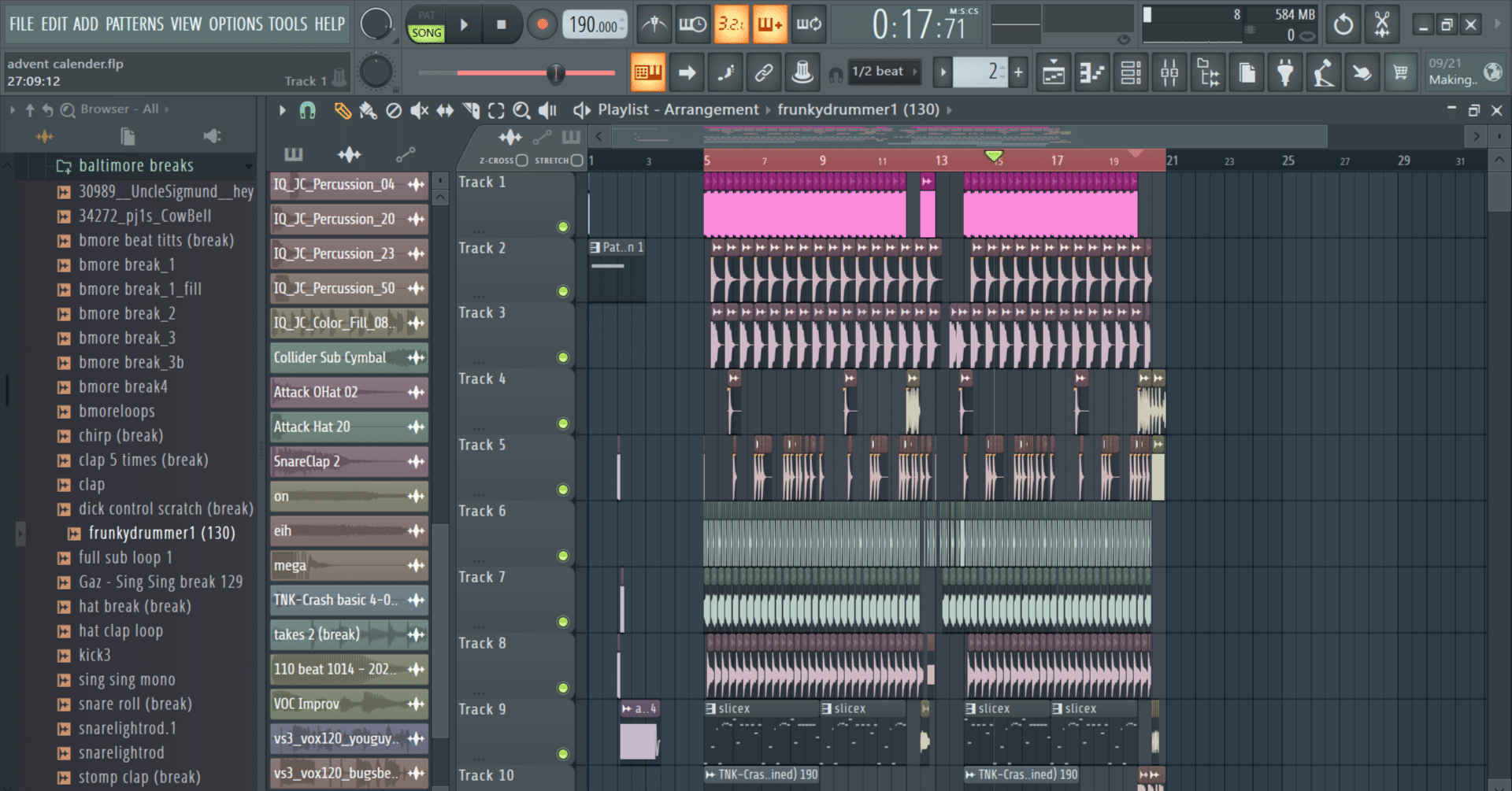Open the snap dropdown showing 1/2 beat
Screen dimensions: 1512x791
tap(885, 72)
